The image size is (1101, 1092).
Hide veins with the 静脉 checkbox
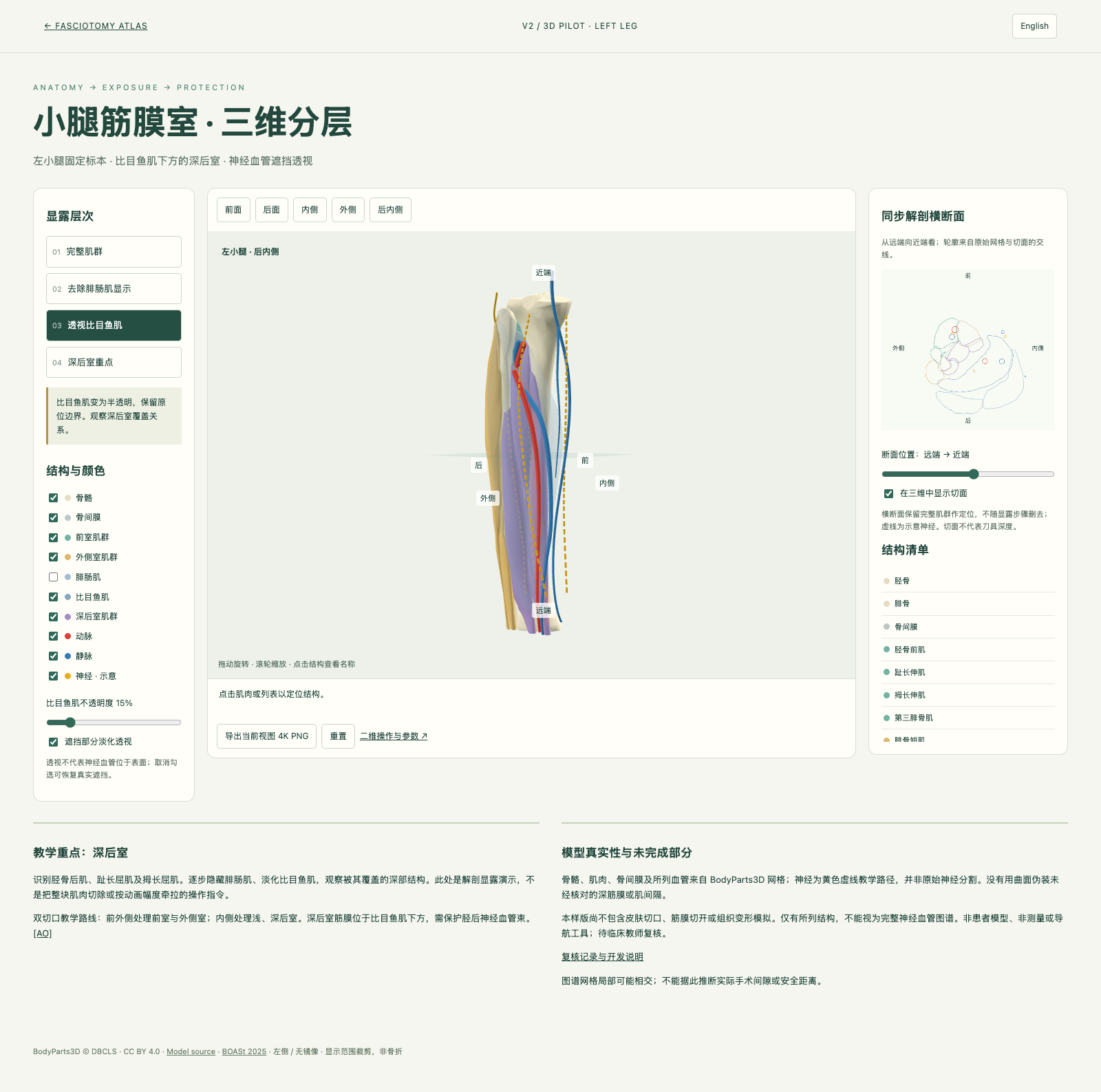[53, 656]
